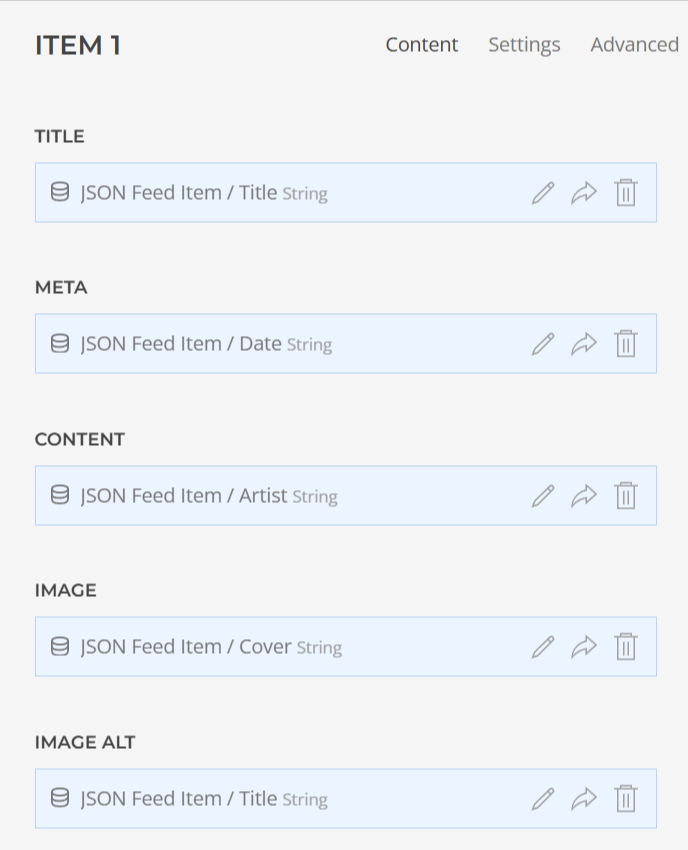Viewport: 688px width, 850px height.
Task: Click database icon in Image field
Action: tap(60, 647)
